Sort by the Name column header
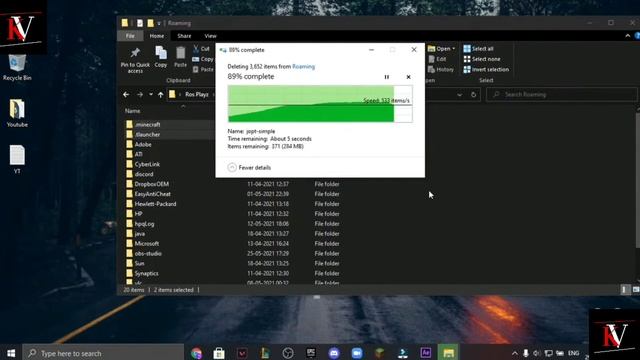The width and height of the screenshot is (640, 360). point(133,111)
